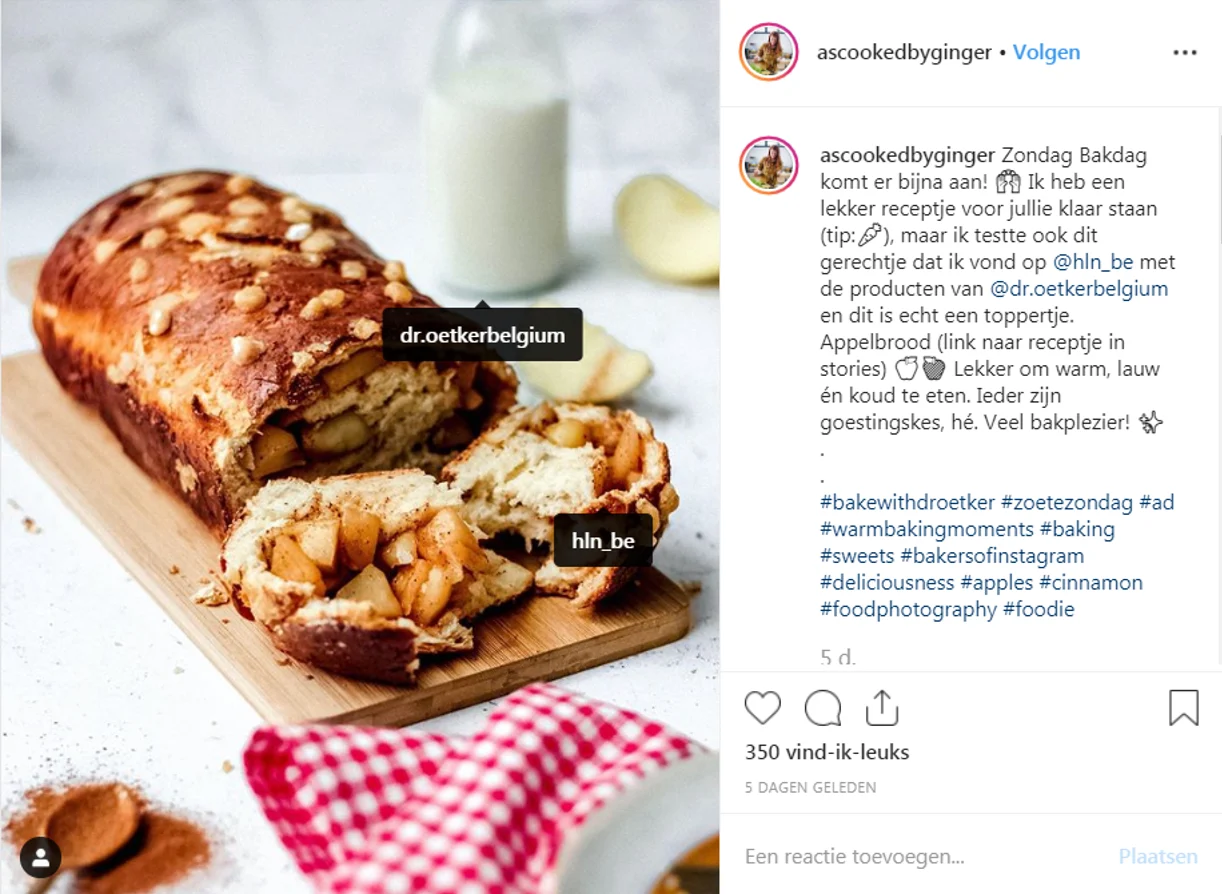The image size is (1222, 894).
Task: Save post with bookmark icon
Action: pyautogui.click(x=1183, y=708)
